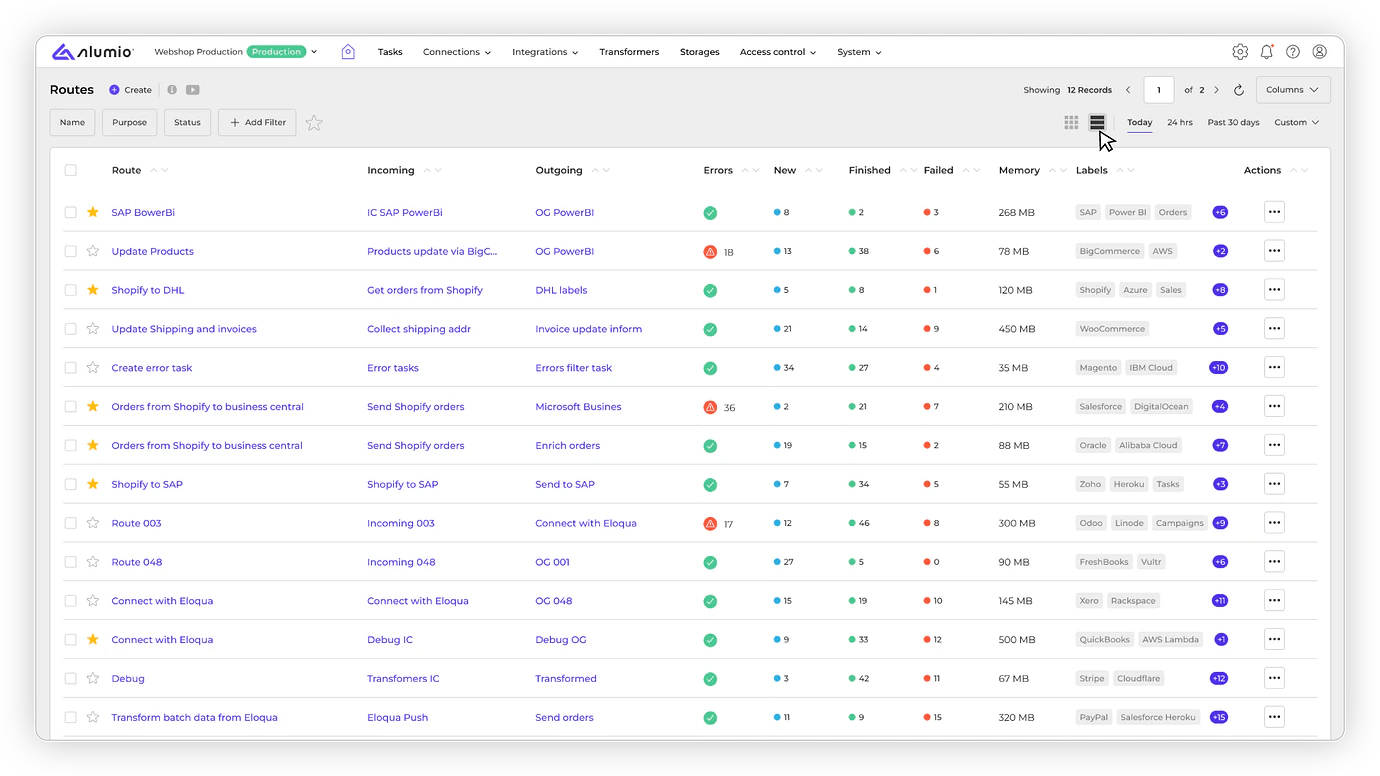Check the SAP BowerBi row checkbox
The image size is (1380, 776).
(x=70, y=212)
